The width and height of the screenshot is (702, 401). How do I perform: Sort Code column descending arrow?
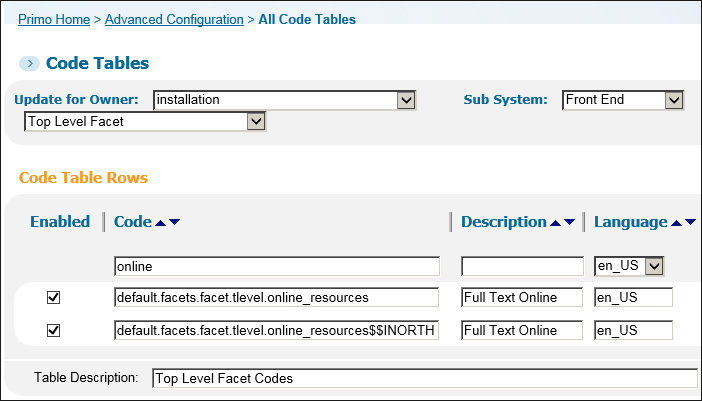point(174,222)
